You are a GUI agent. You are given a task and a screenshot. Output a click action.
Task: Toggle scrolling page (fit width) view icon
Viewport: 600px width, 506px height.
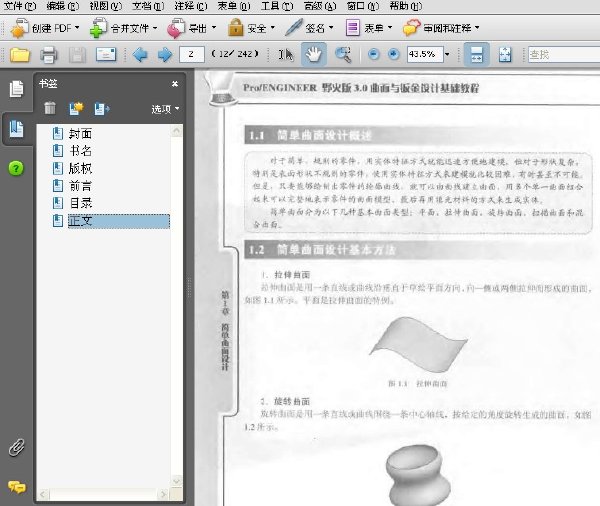click(476, 54)
